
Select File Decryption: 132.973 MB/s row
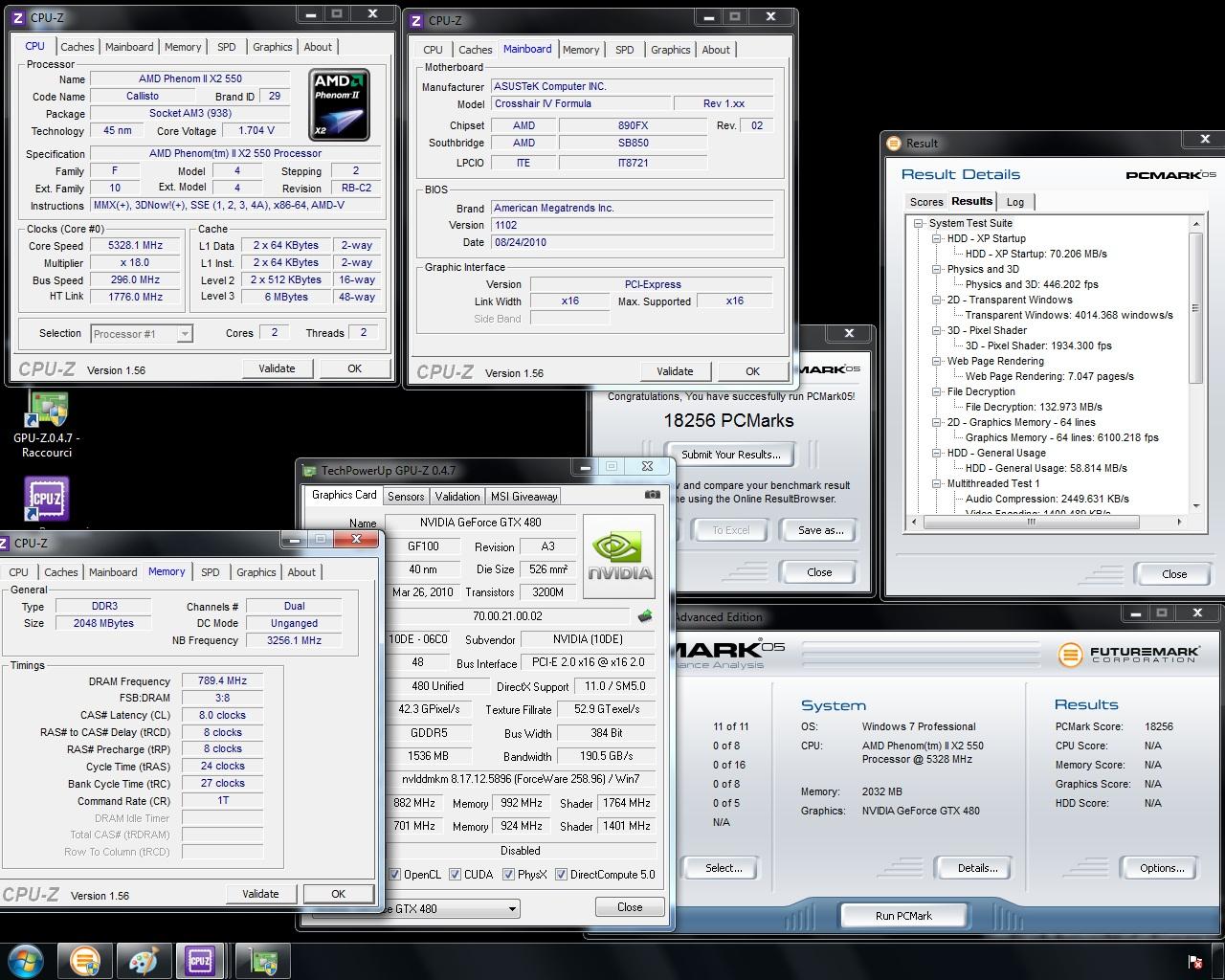[1034, 407]
